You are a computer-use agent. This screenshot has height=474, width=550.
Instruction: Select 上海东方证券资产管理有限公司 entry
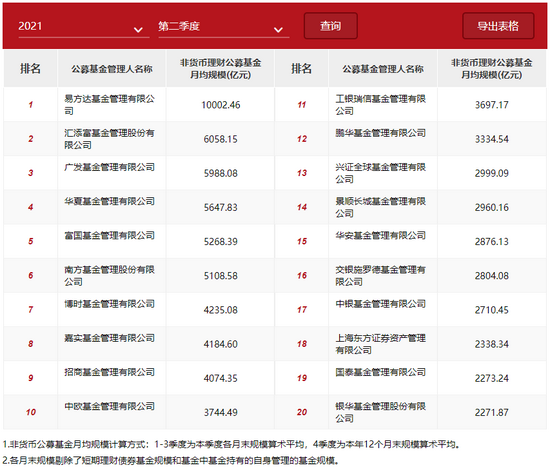pyautogui.click(x=380, y=344)
